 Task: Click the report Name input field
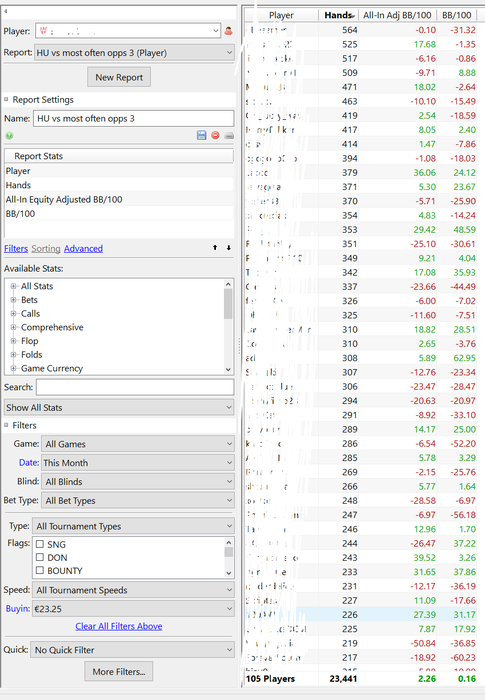coord(134,119)
